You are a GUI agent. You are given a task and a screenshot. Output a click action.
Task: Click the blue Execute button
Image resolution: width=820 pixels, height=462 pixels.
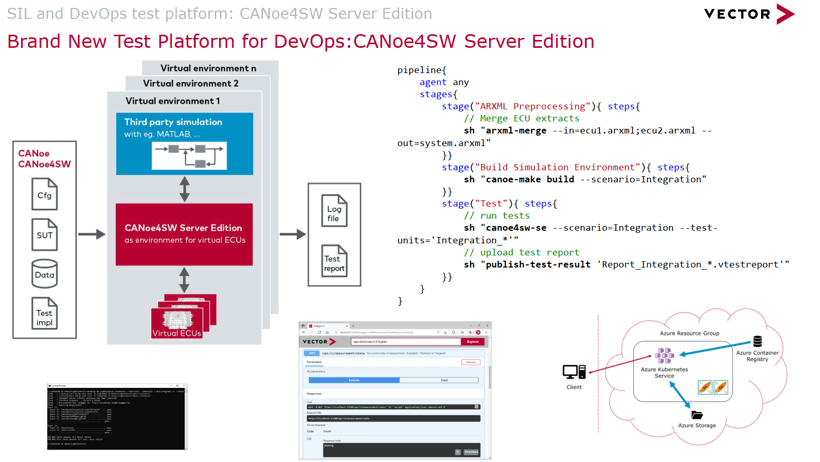(x=354, y=380)
